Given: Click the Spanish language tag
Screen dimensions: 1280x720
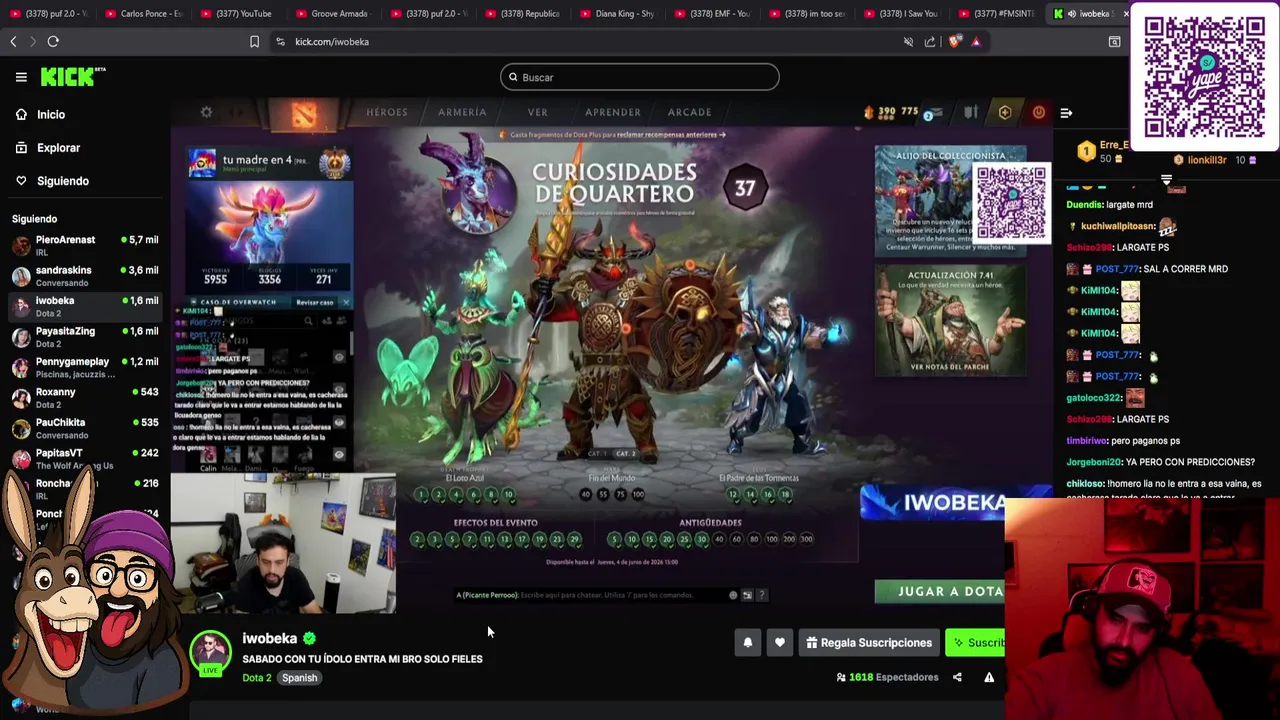Looking at the screenshot, I should click(x=299, y=678).
